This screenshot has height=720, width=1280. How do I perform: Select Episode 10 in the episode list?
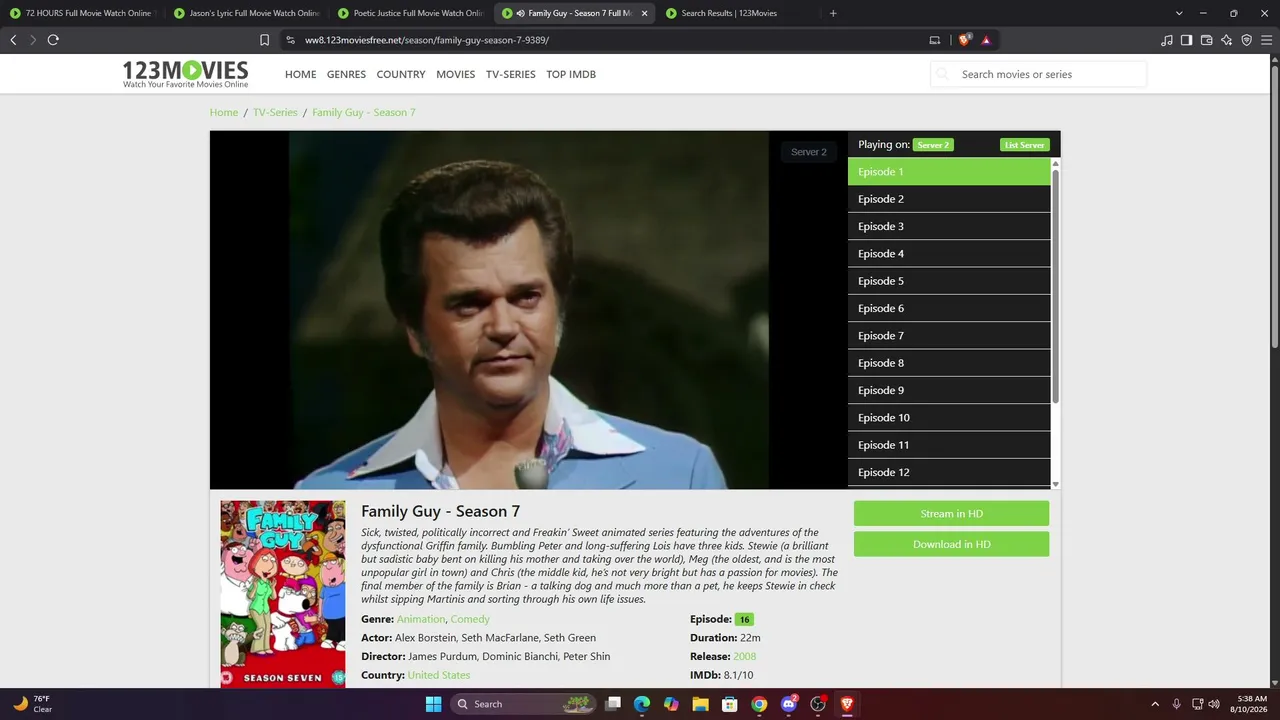pyautogui.click(x=949, y=418)
